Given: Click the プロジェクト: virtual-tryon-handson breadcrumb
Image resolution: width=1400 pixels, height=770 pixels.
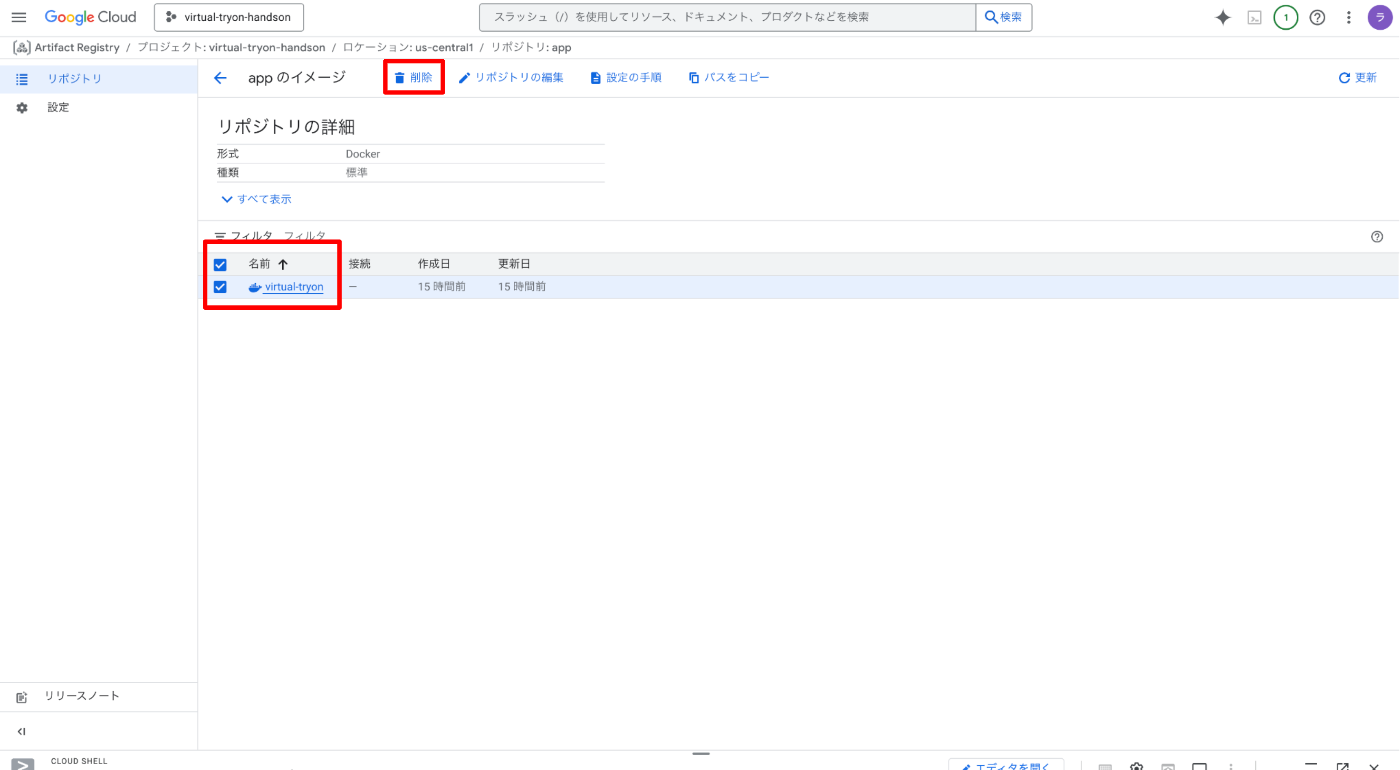Looking at the screenshot, I should pyautogui.click(x=231, y=47).
